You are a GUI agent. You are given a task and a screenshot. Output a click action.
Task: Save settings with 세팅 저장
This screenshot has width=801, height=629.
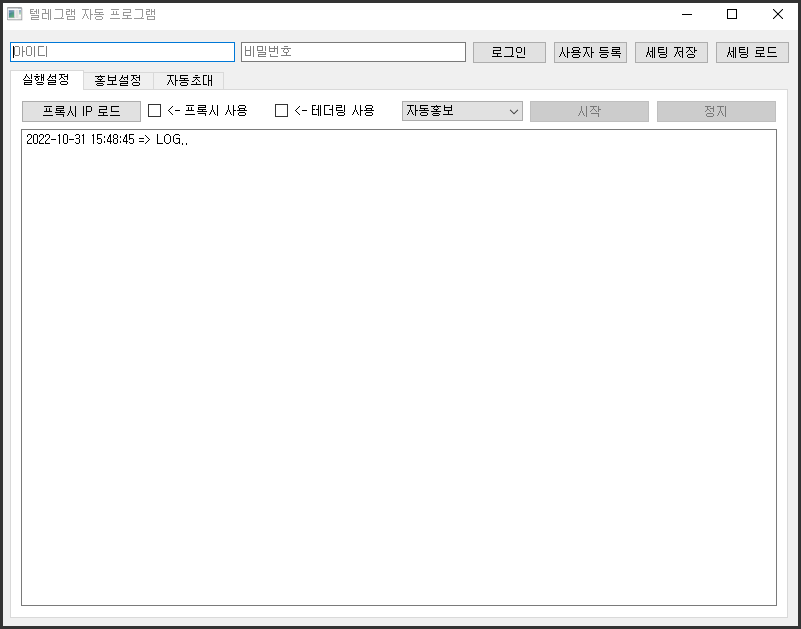pos(671,53)
